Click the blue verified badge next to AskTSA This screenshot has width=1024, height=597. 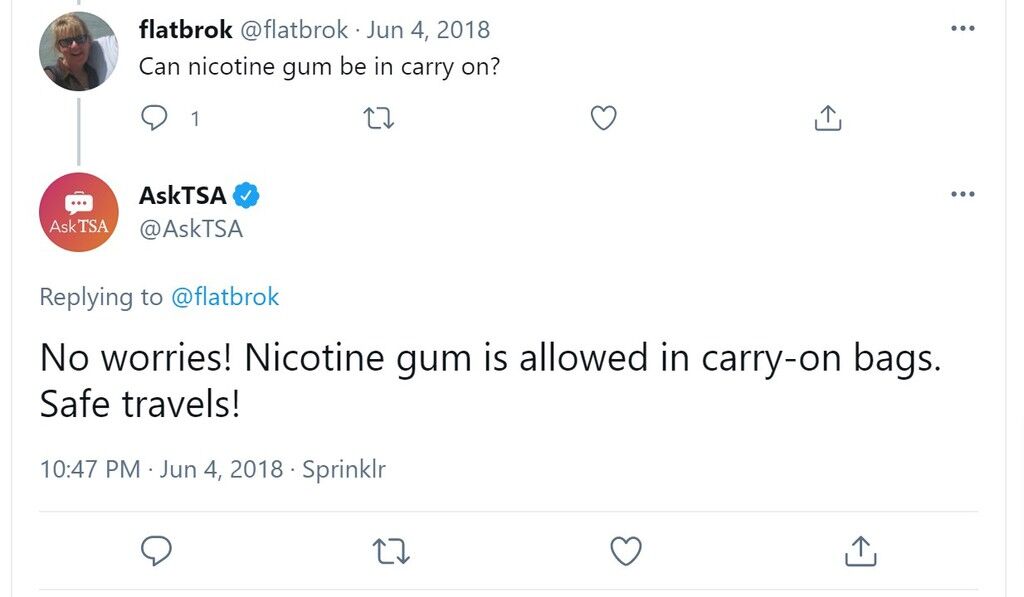(x=246, y=195)
